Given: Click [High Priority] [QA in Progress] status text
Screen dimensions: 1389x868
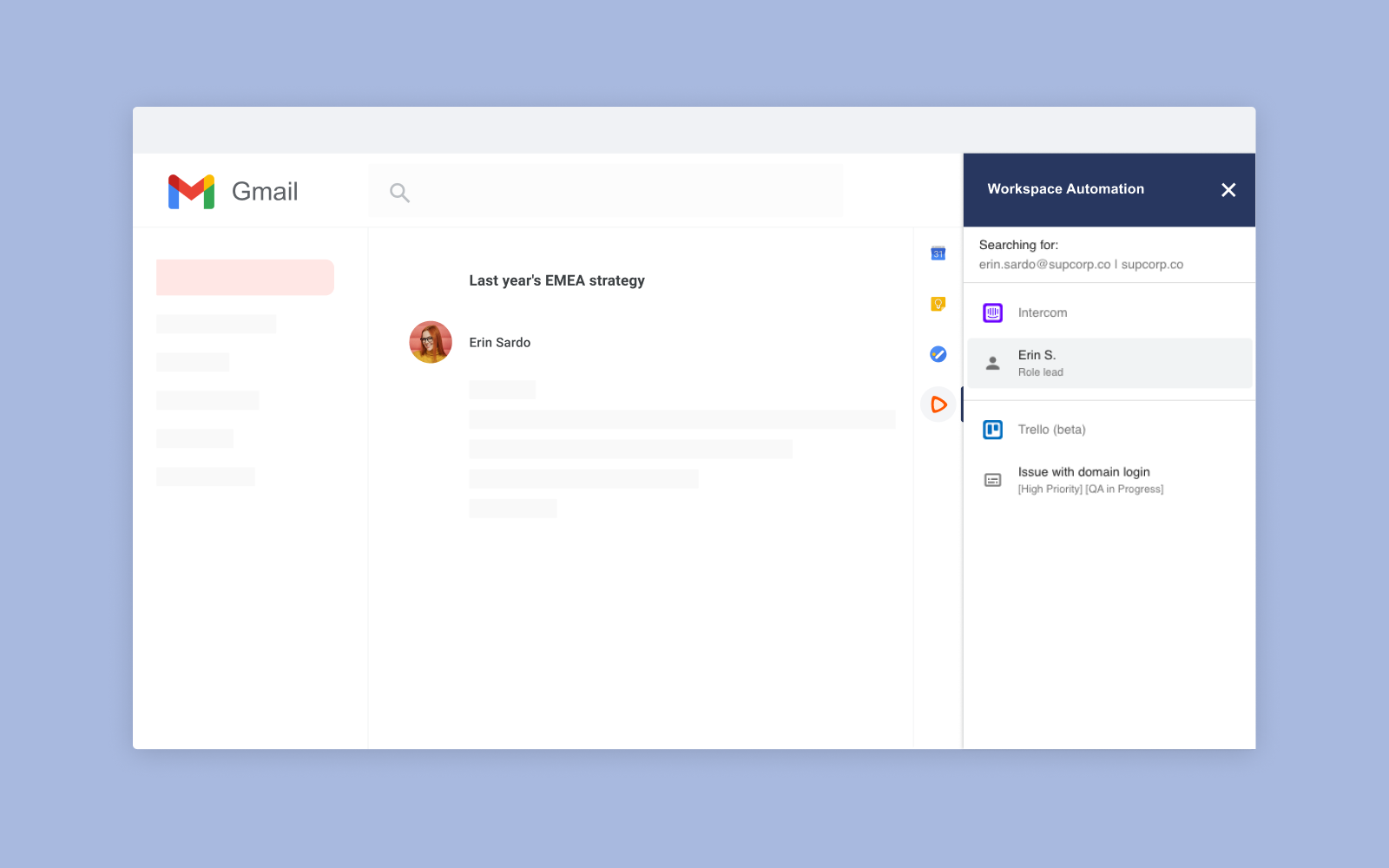Looking at the screenshot, I should [1091, 490].
